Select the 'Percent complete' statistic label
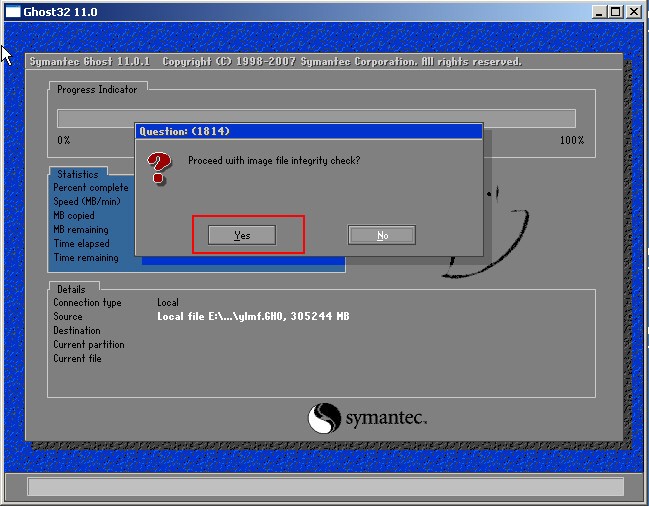This screenshot has height=506, width=649. (91, 187)
